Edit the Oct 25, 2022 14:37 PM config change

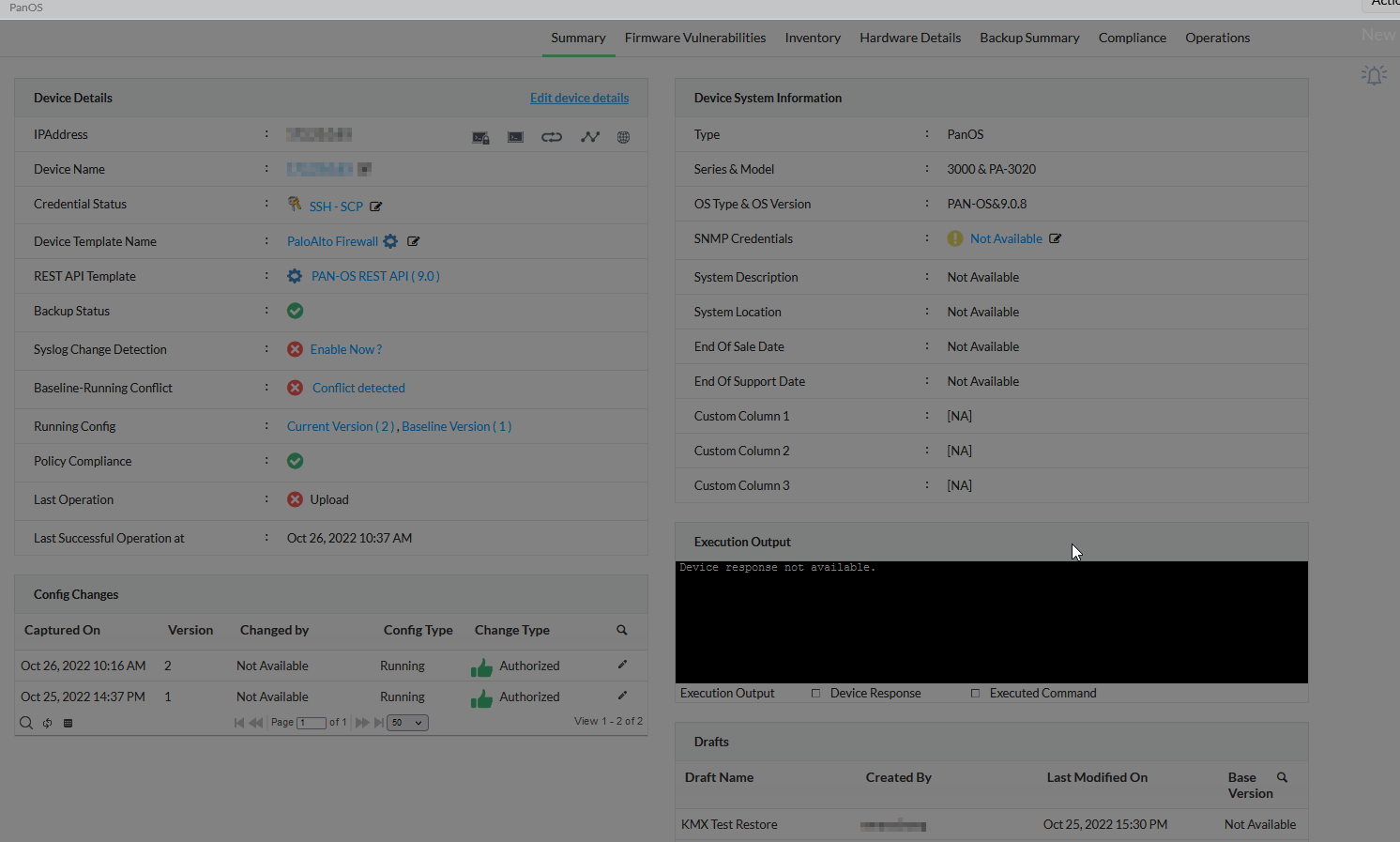622,696
